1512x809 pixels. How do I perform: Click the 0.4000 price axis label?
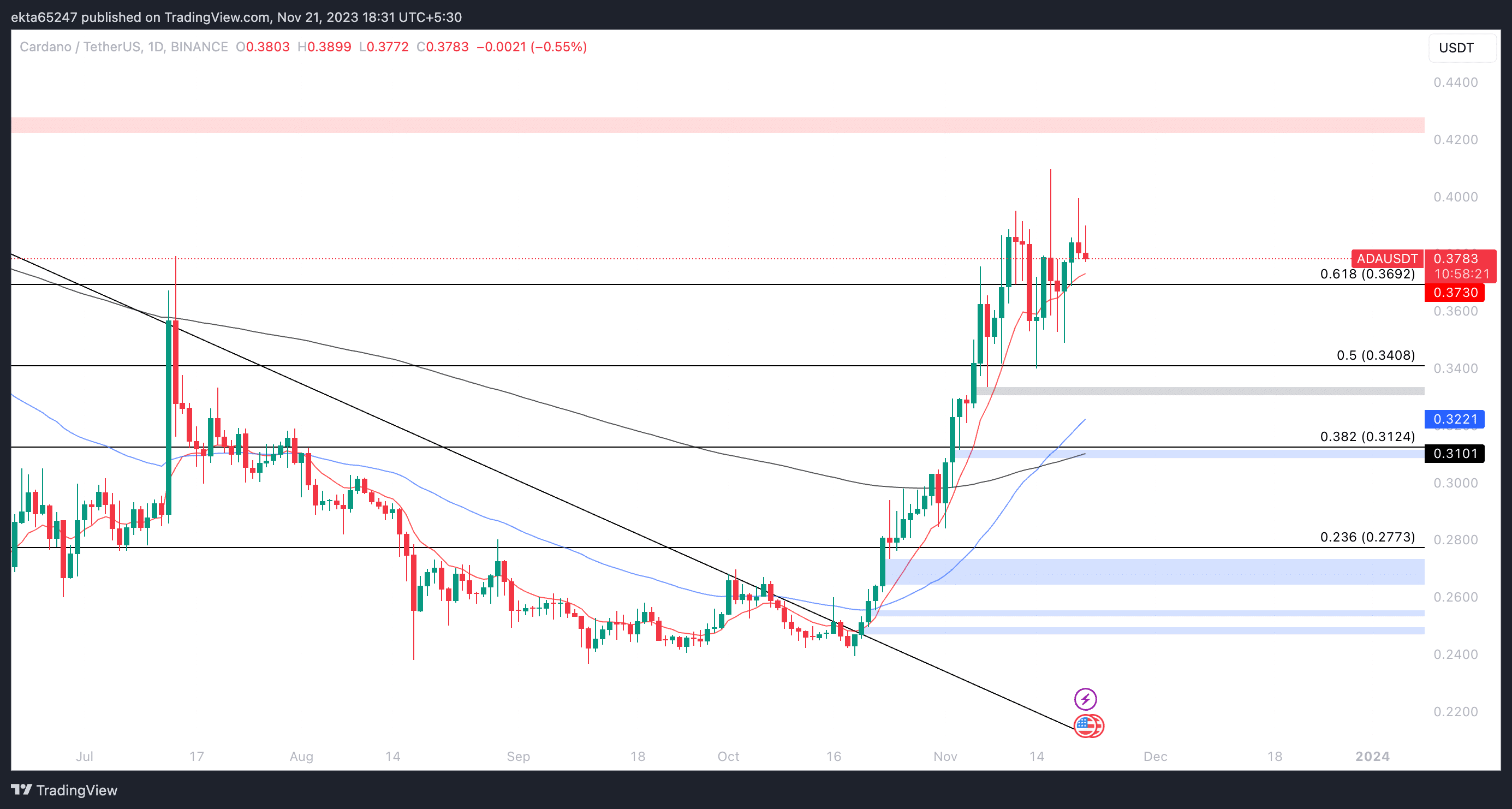1455,197
